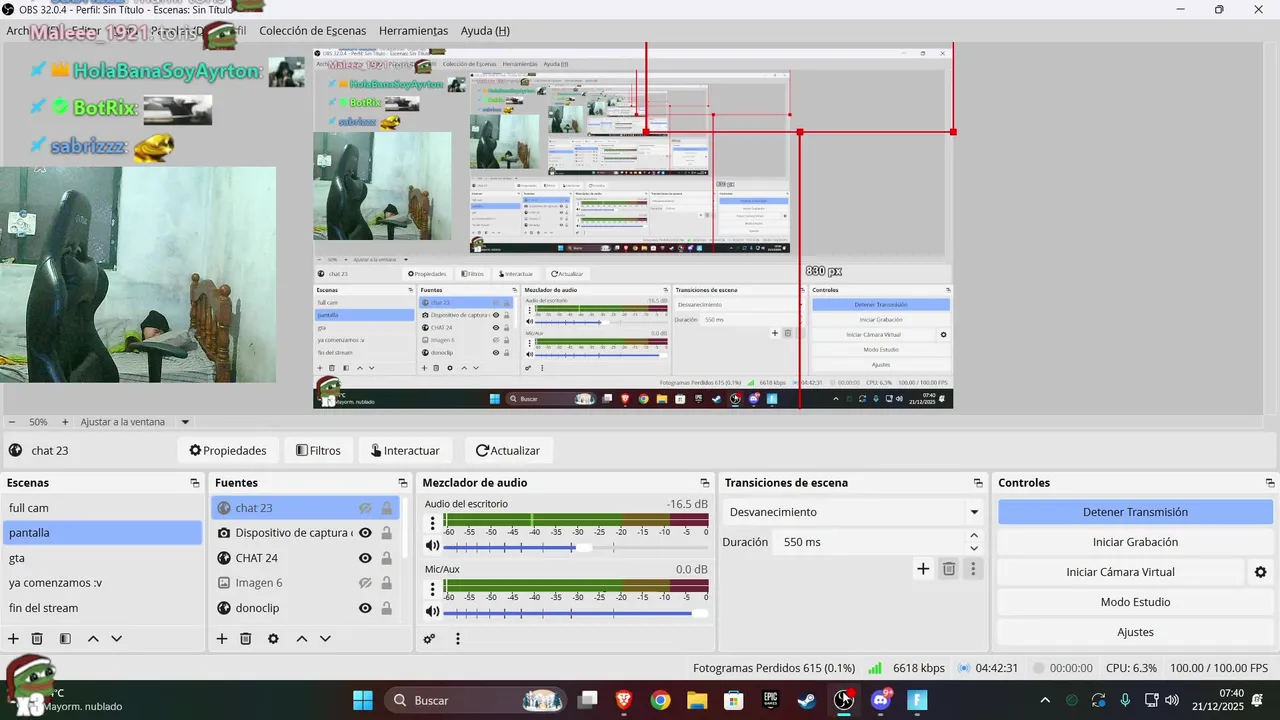
Task: Hide the CHAT 24 source
Action: click(x=365, y=558)
